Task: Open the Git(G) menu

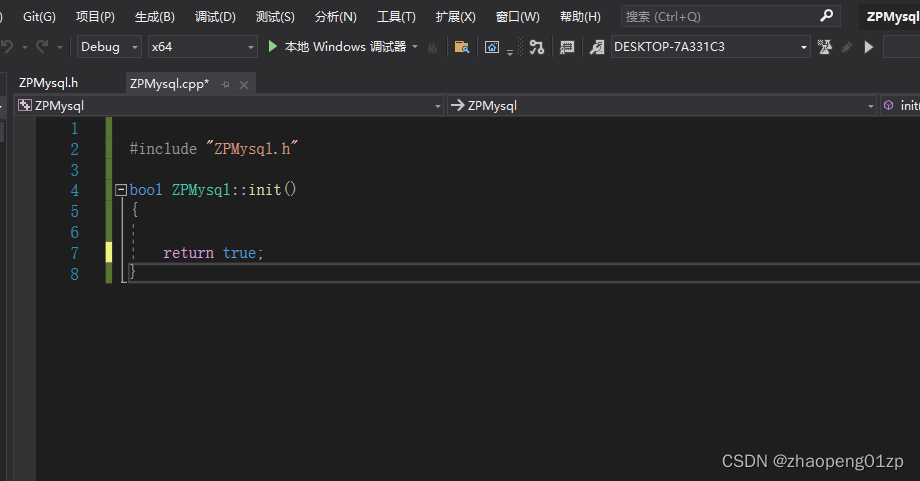Action: (x=39, y=16)
